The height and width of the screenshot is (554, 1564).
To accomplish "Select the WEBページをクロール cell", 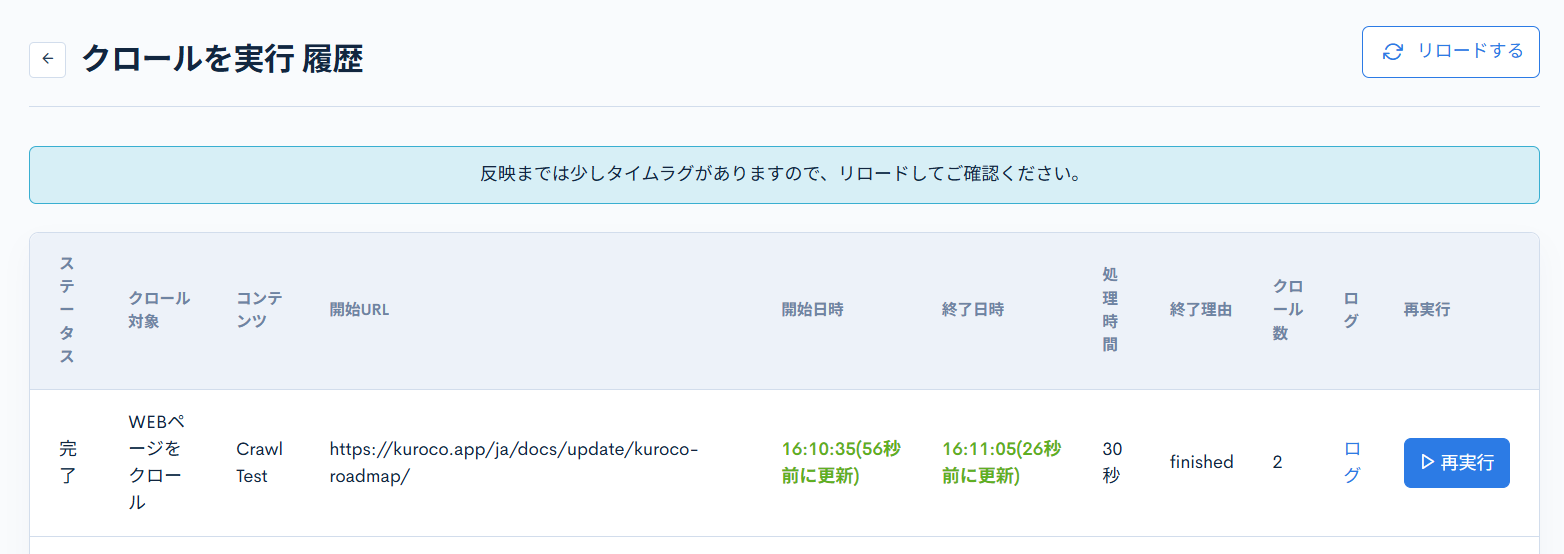I will click(x=157, y=462).
